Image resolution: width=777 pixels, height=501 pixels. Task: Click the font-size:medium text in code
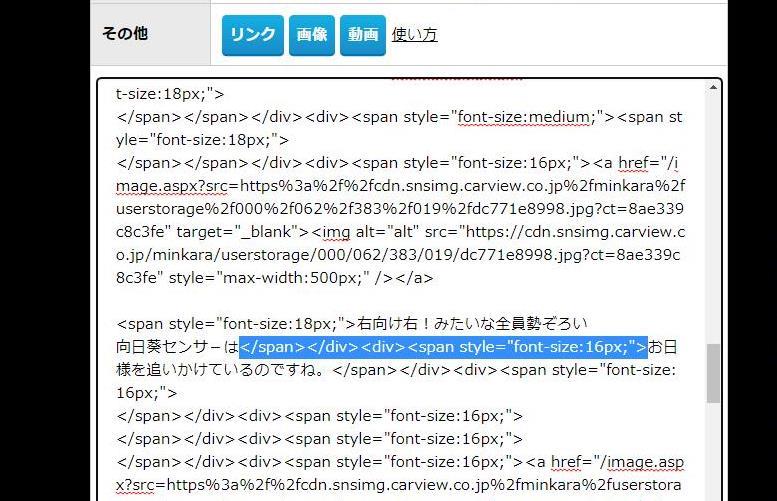pyautogui.click(x=524, y=117)
